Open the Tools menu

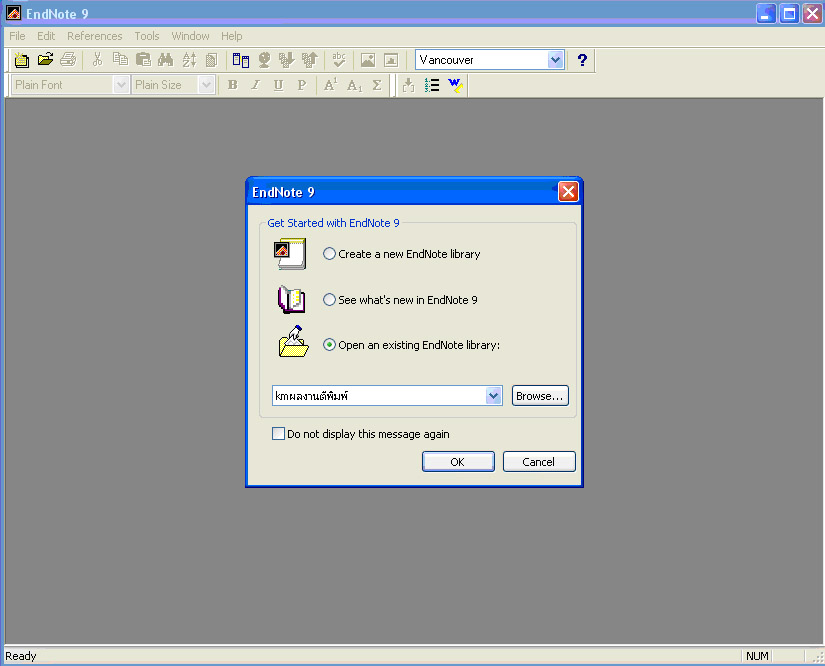[147, 36]
